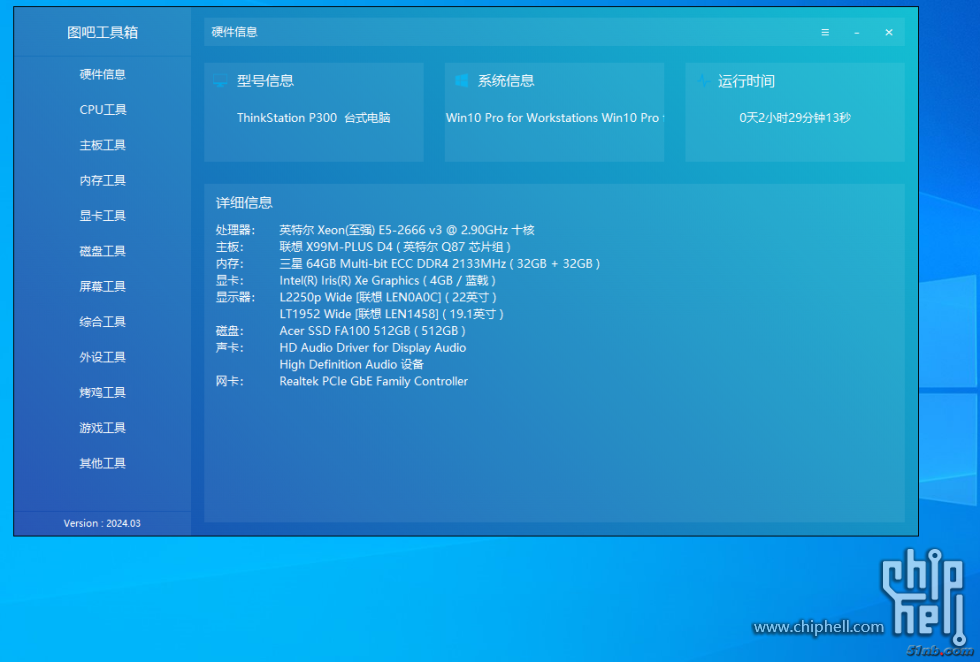The image size is (980, 662).
Task: Switch to 内存工具
Action: [102, 180]
